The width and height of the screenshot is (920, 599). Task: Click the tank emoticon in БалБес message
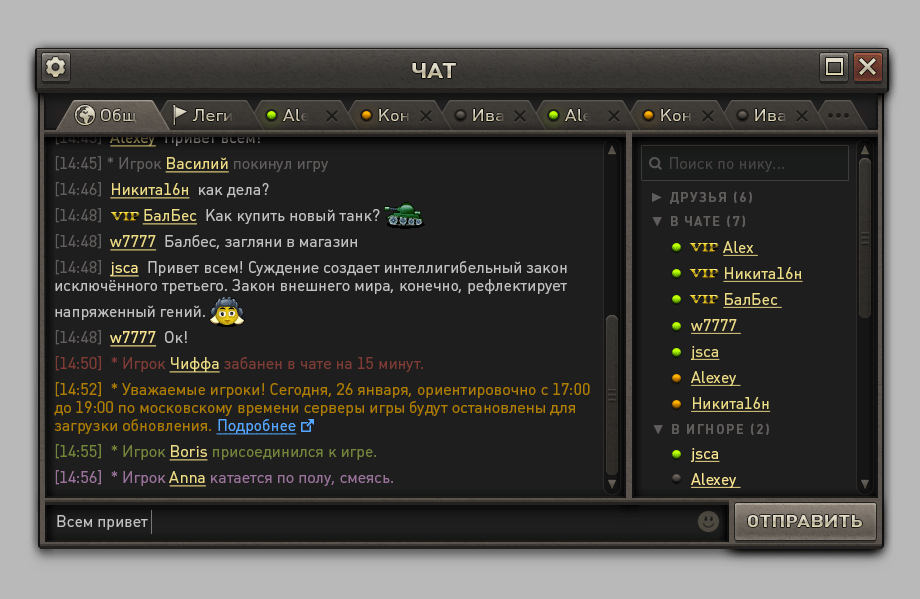(x=404, y=215)
